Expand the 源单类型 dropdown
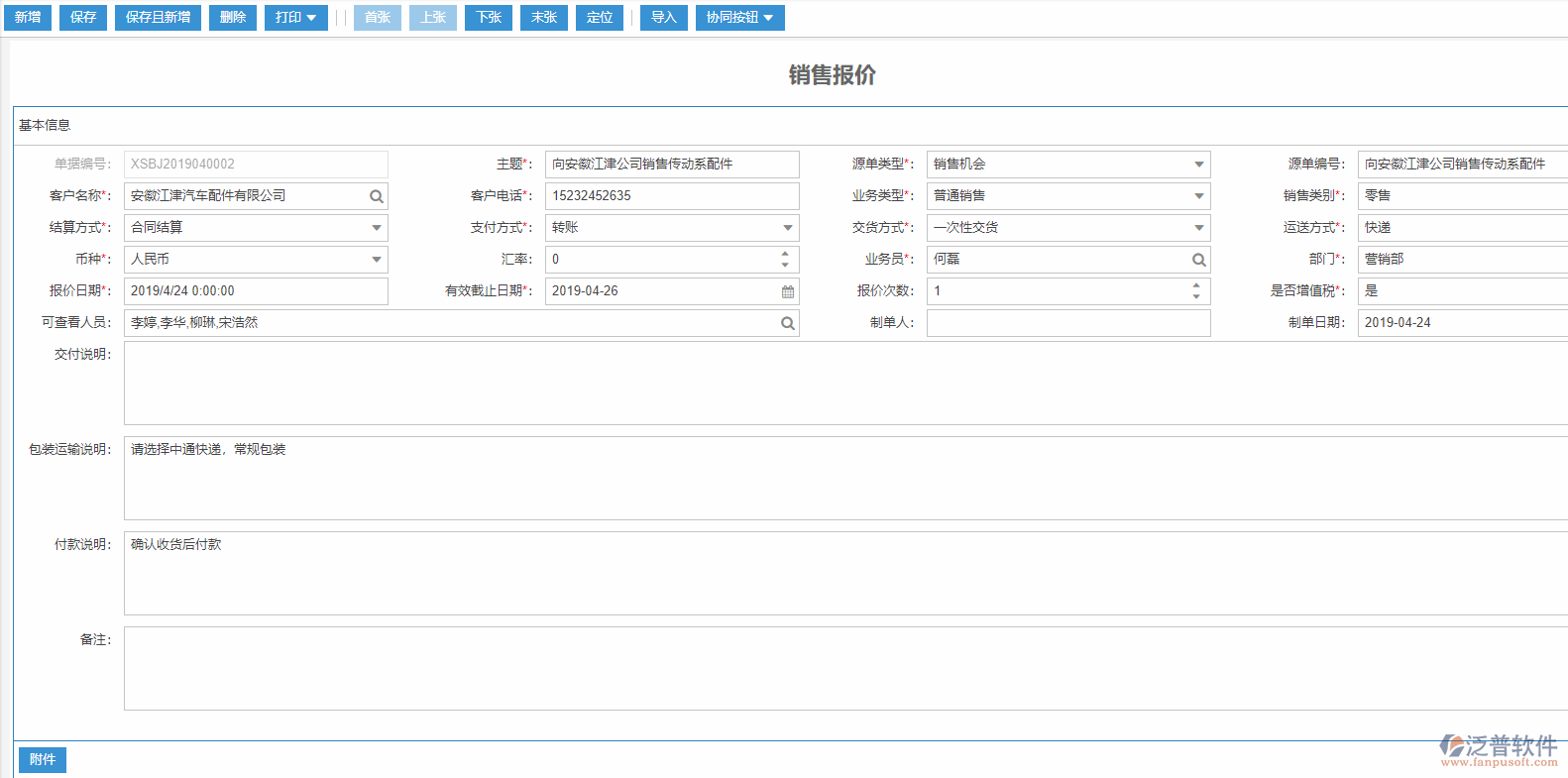 point(1198,165)
